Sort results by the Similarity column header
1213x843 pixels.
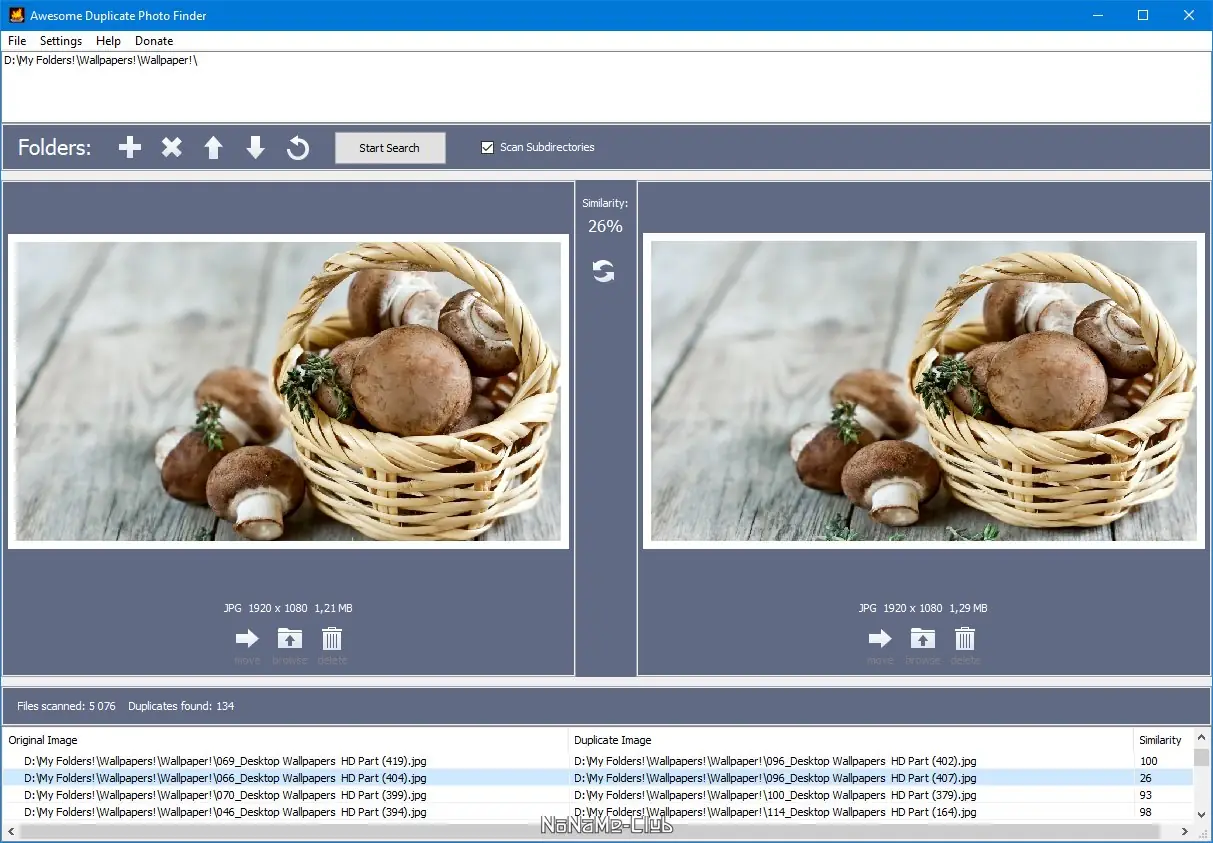tap(1160, 740)
